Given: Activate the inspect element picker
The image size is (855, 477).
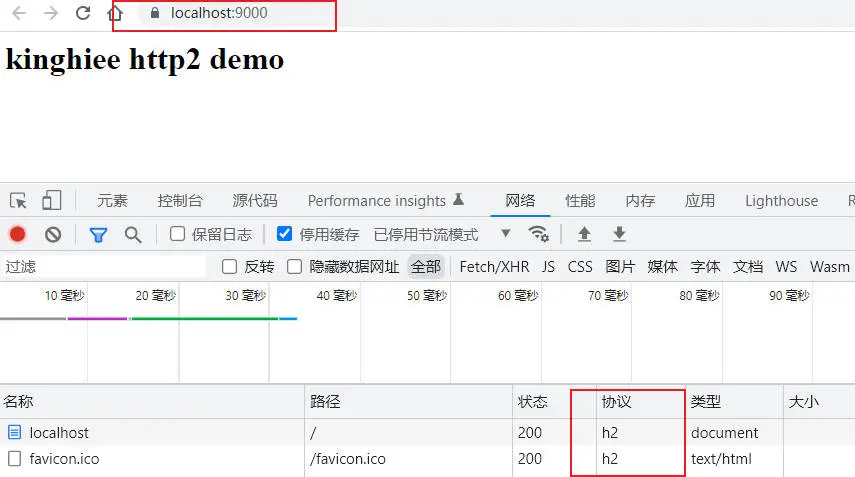Looking at the screenshot, I should pos(18,201).
